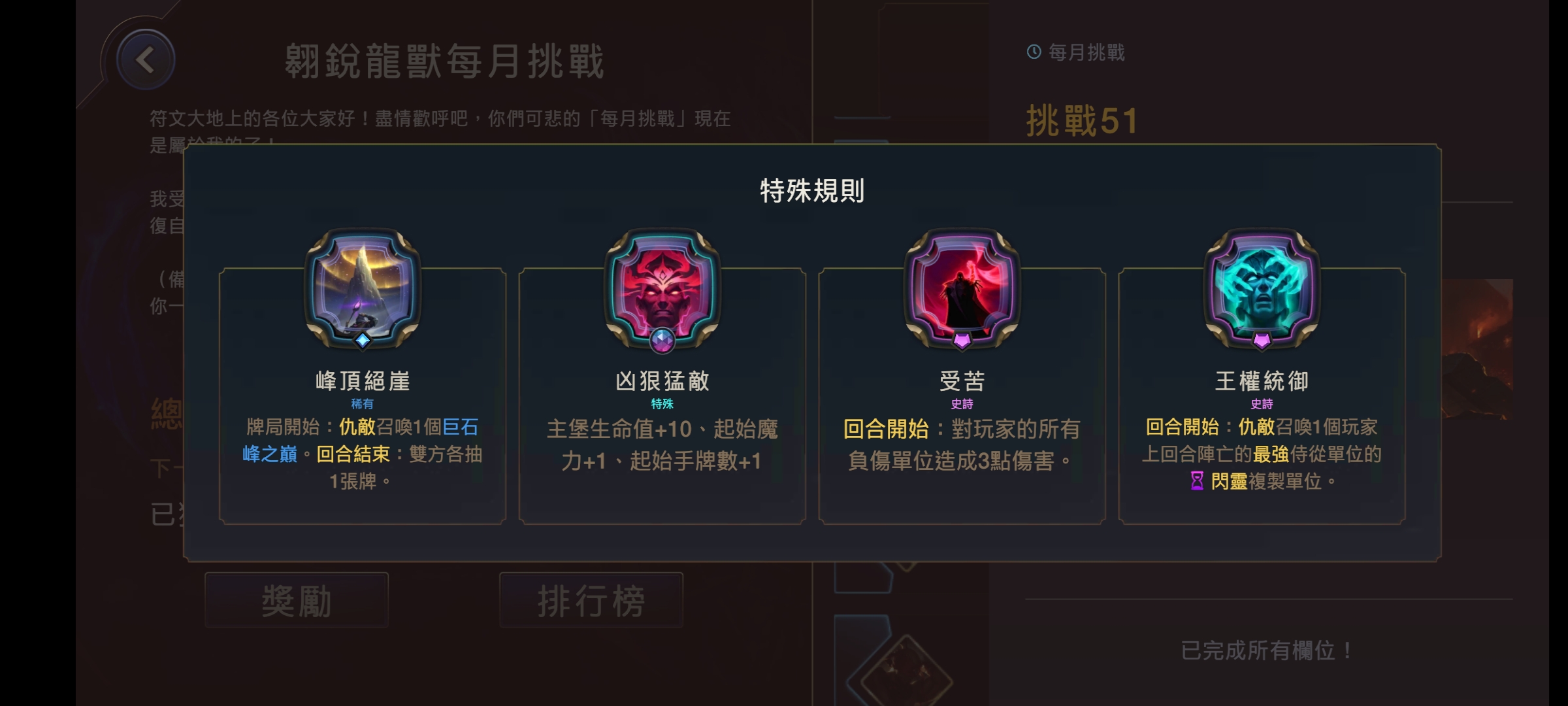Select the 峰頂絕崖 mountain rule icon
Image resolution: width=1568 pixels, height=706 pixels.
click(x=363, y=286)
